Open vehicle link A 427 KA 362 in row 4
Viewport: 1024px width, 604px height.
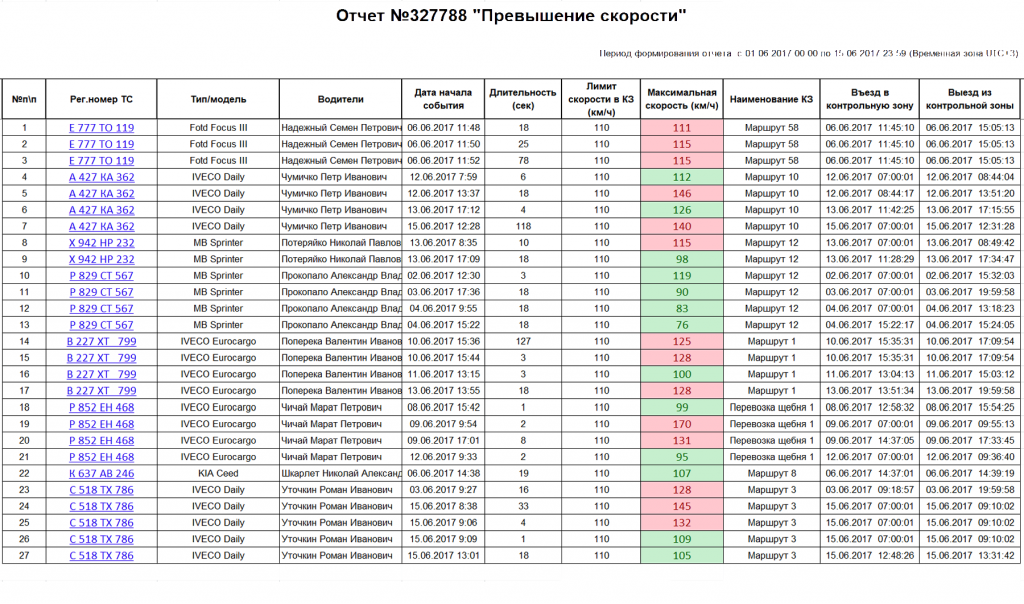[x=101, y=177]
